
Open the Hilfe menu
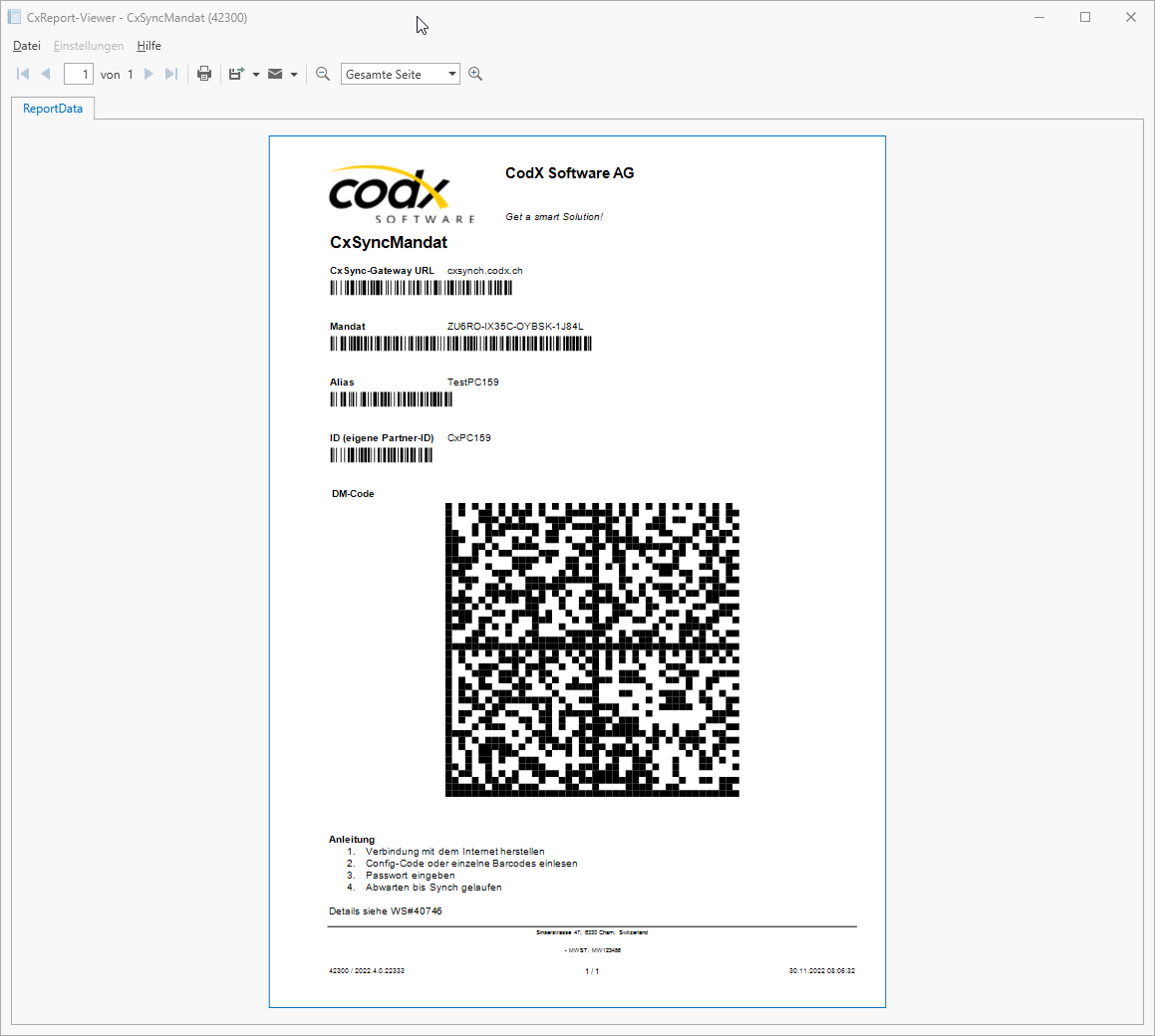pyautogui.click(x=148, y=45)
